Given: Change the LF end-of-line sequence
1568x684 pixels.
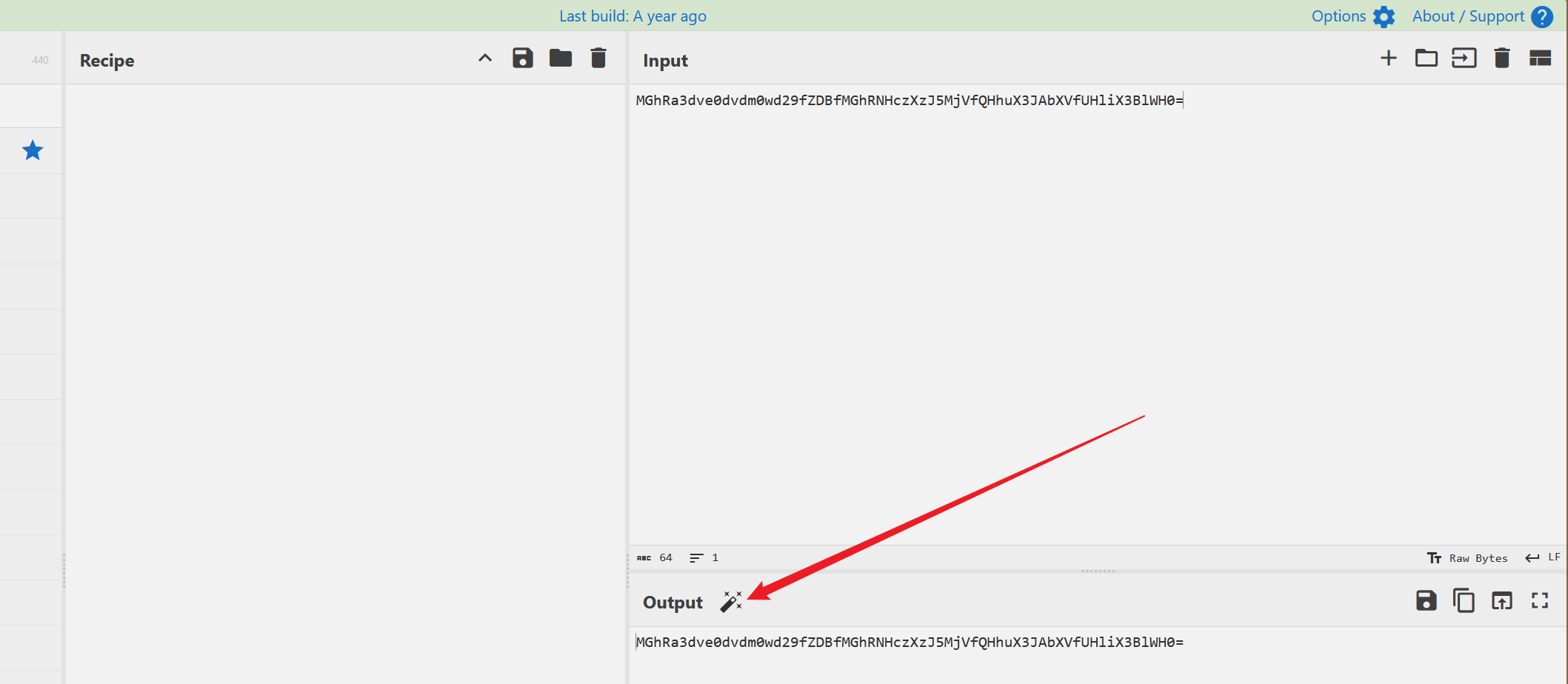Looking at the screenshot, I should 1544,558.
